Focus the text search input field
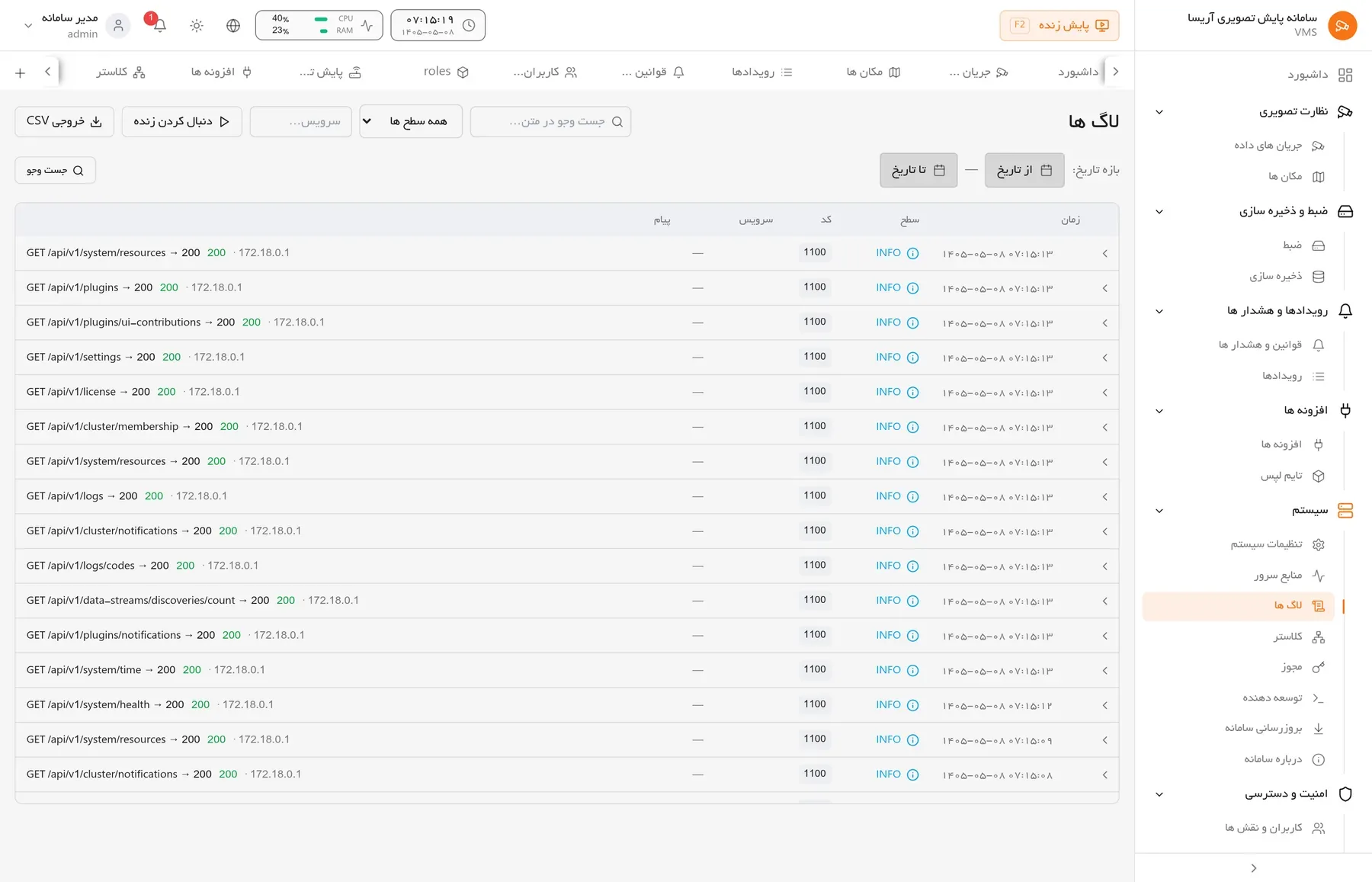 [x=550, y=121]
